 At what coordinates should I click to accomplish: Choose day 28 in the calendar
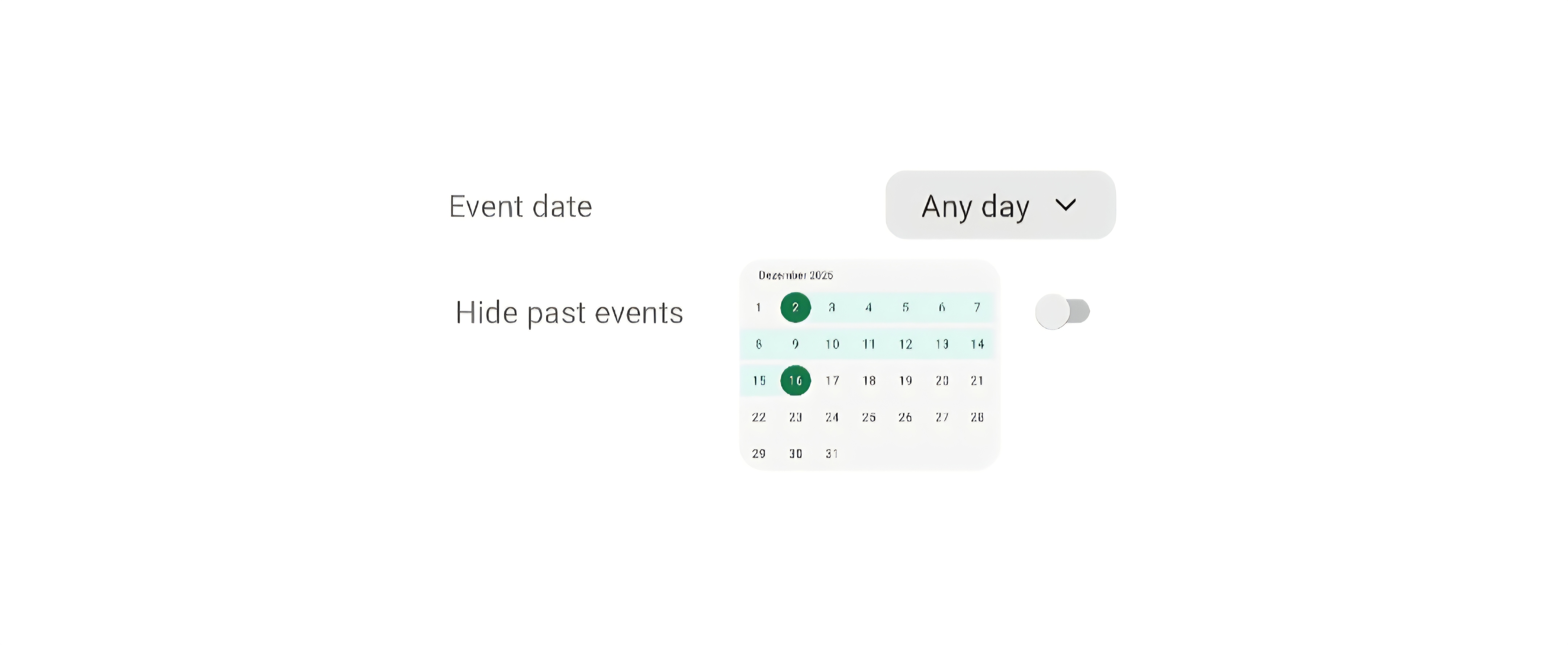[x=977, y=417]
